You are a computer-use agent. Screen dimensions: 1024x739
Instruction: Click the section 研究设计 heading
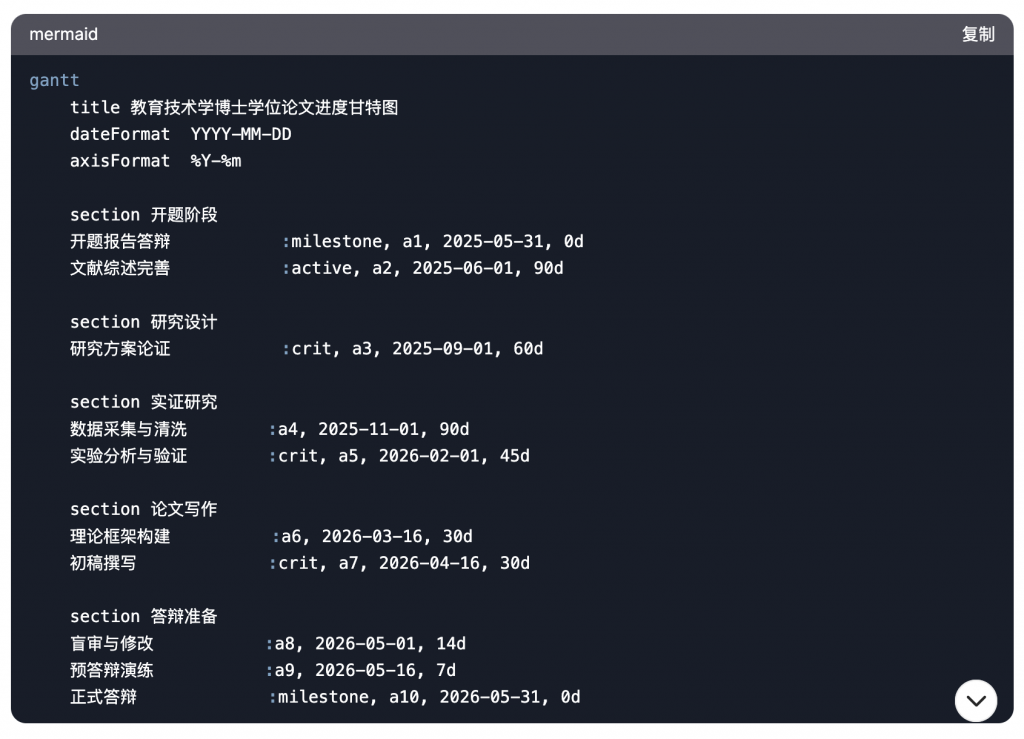coord(144,321)
